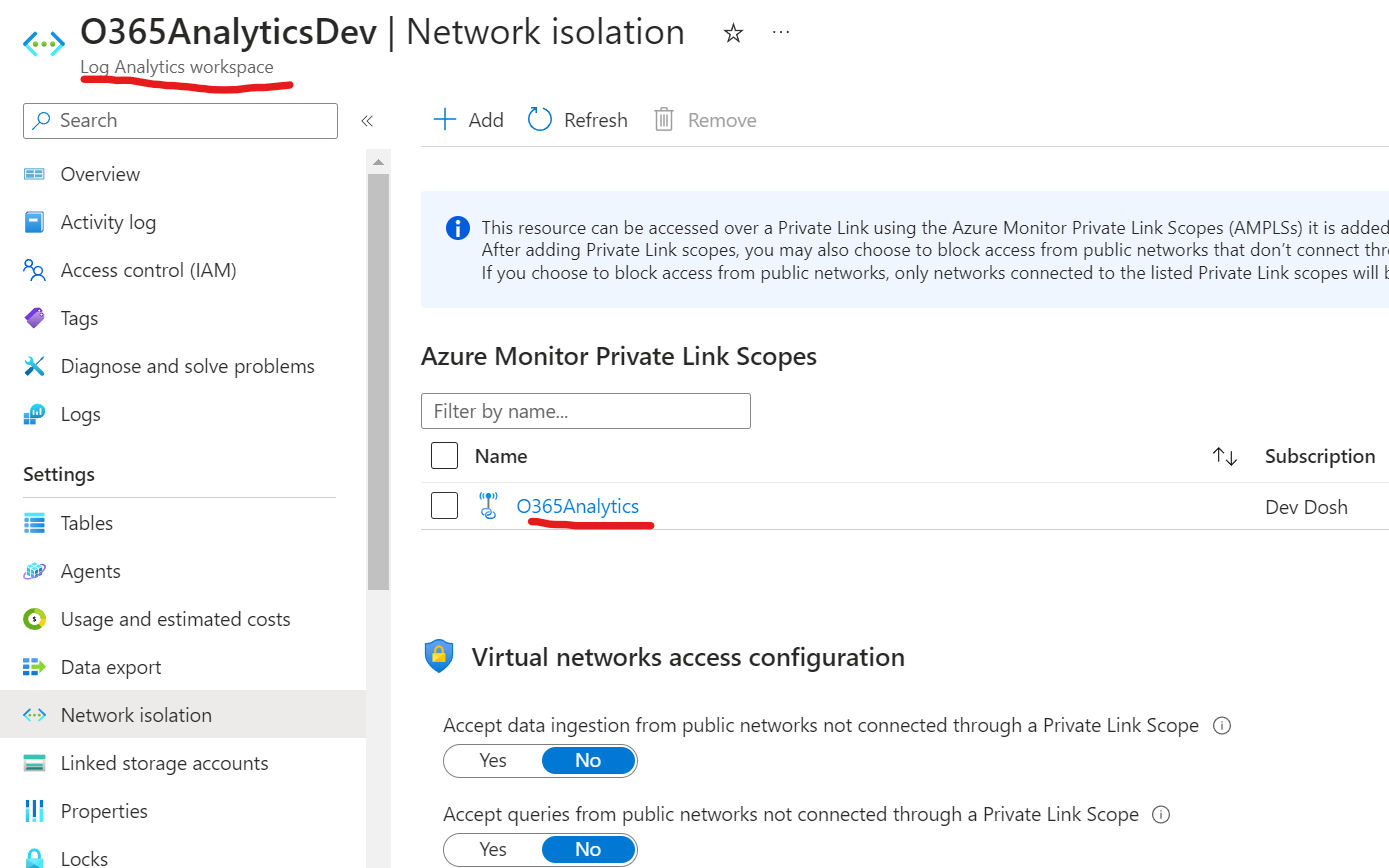Click the circular Refresh arrow icon
The width and height of the screenshot is (1389, 868).
pos(540,120)
